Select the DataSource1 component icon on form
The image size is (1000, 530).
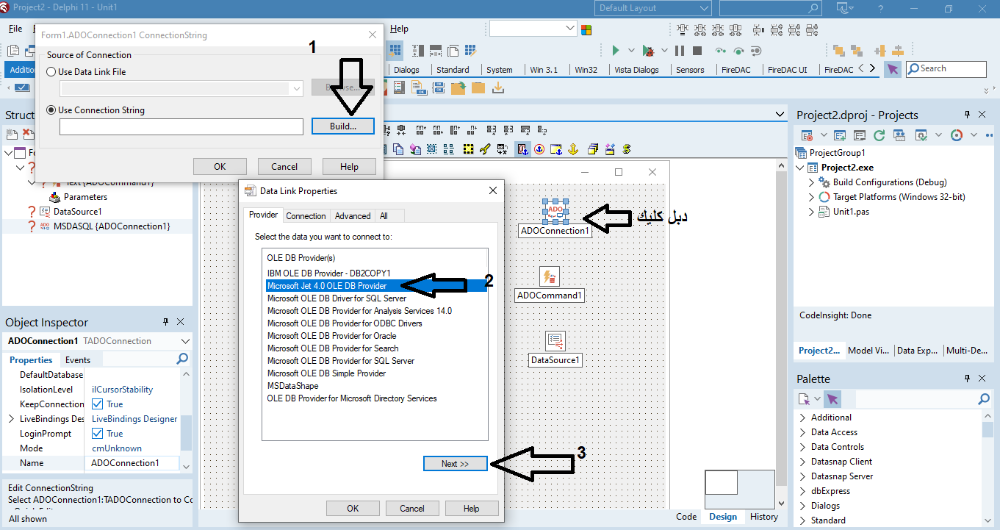pyautogui.click(x=555, y=341)
